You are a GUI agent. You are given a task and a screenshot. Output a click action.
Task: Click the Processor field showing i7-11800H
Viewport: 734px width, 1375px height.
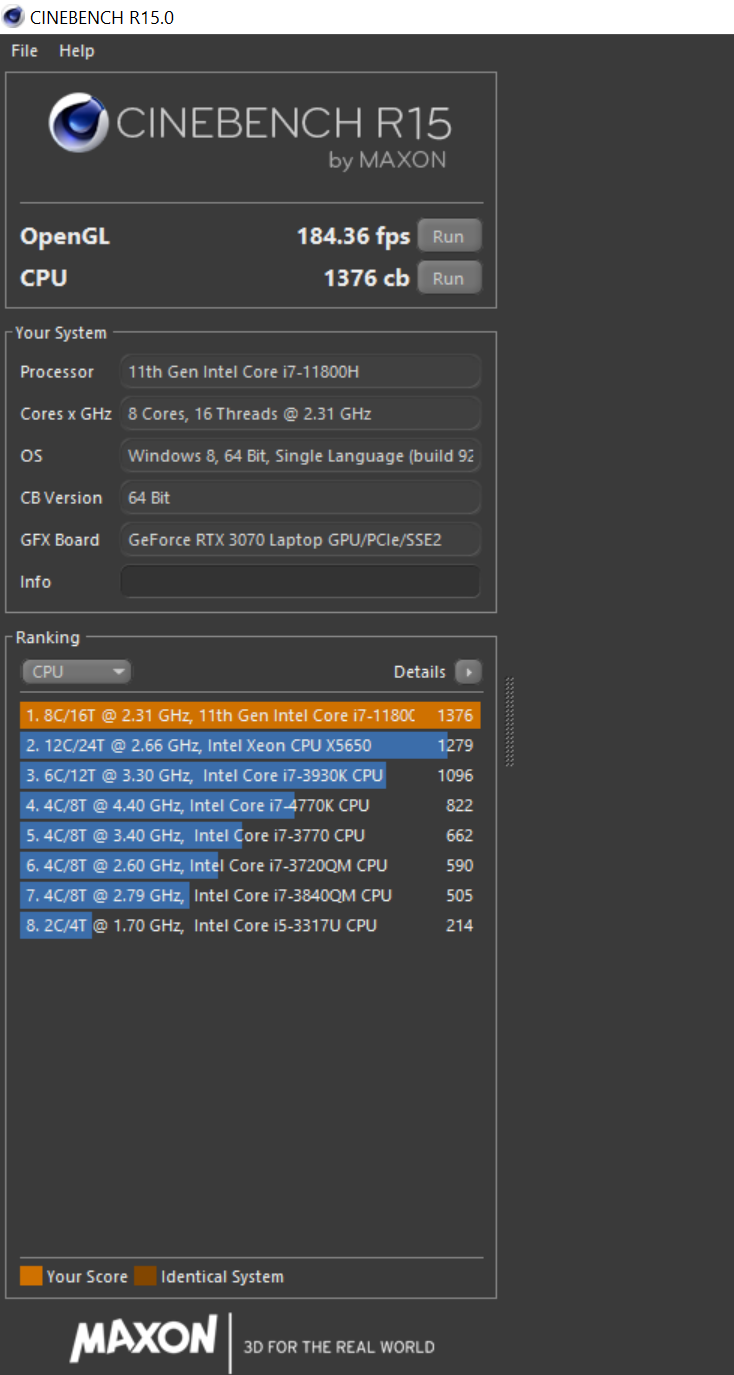pos(300,371)
